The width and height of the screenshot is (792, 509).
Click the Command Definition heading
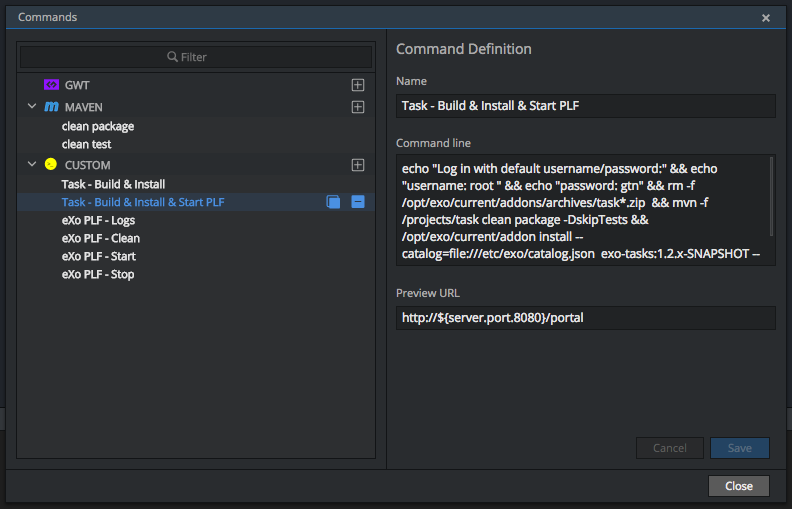coord(464,49)
